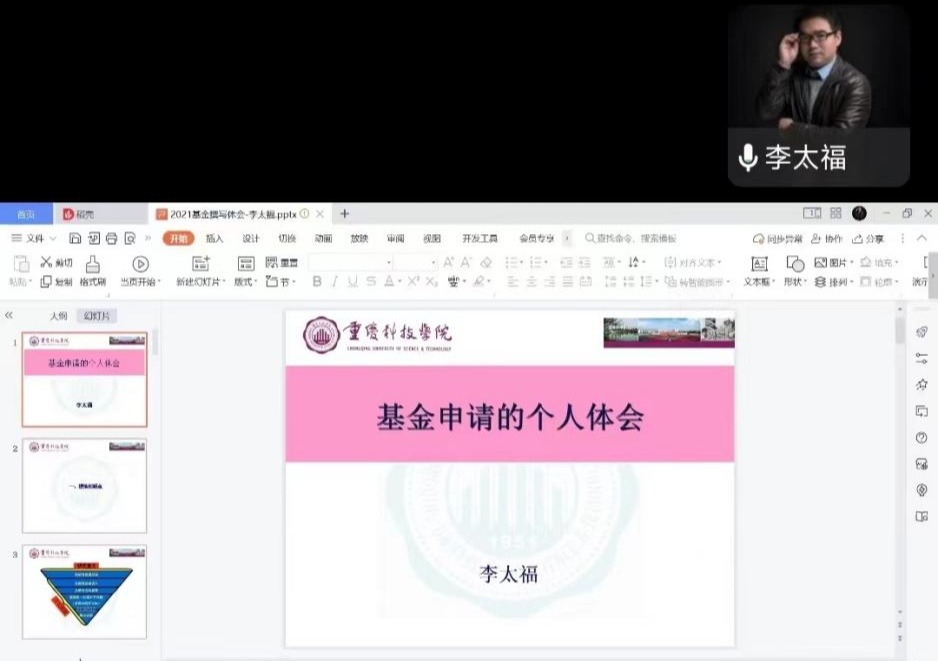Screen dimensions: 938x661
Task: Click the Format Painter (格式刷) brush icon
Action: (x=93, y=264)
